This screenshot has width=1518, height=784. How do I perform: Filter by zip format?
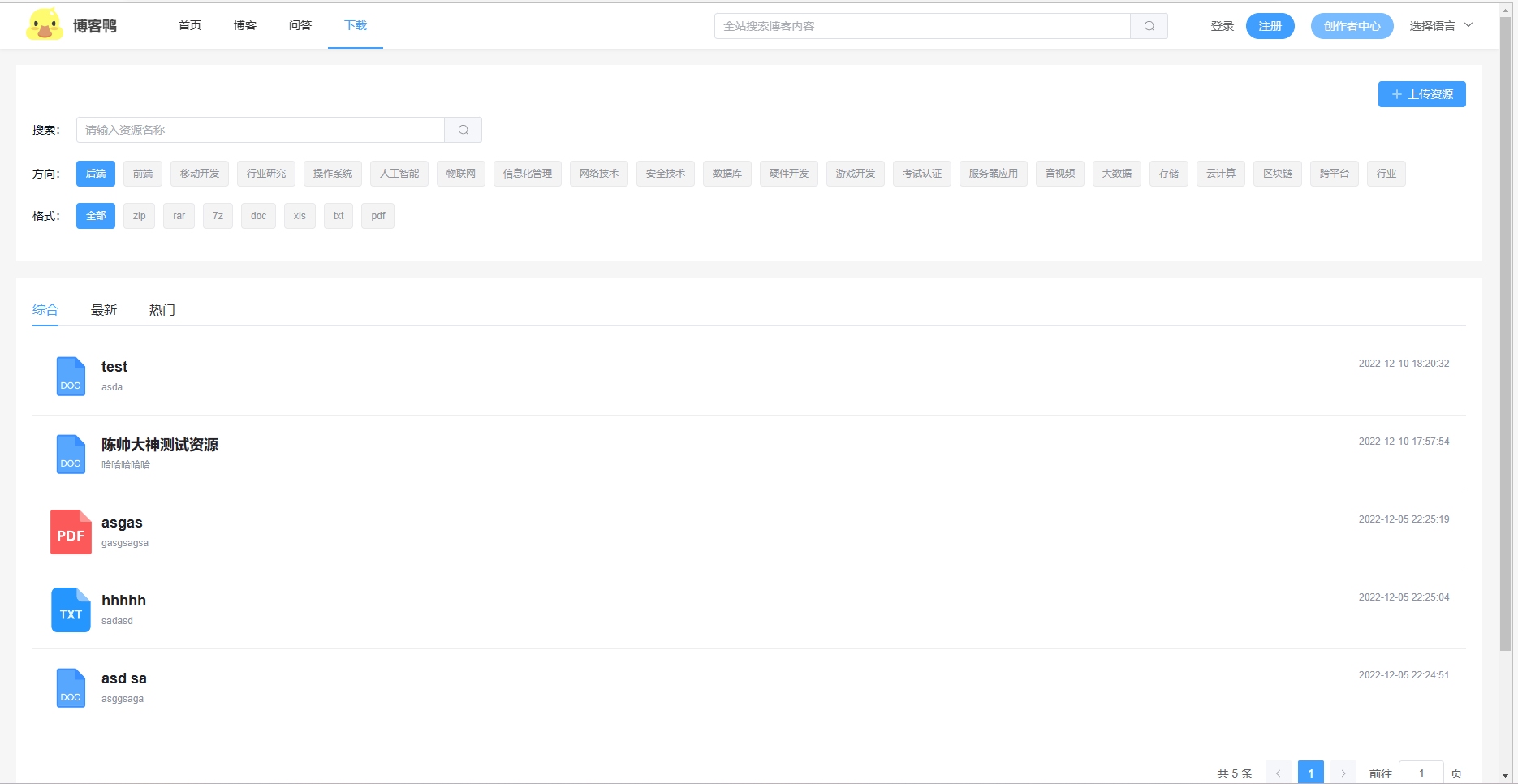[139, 216]
